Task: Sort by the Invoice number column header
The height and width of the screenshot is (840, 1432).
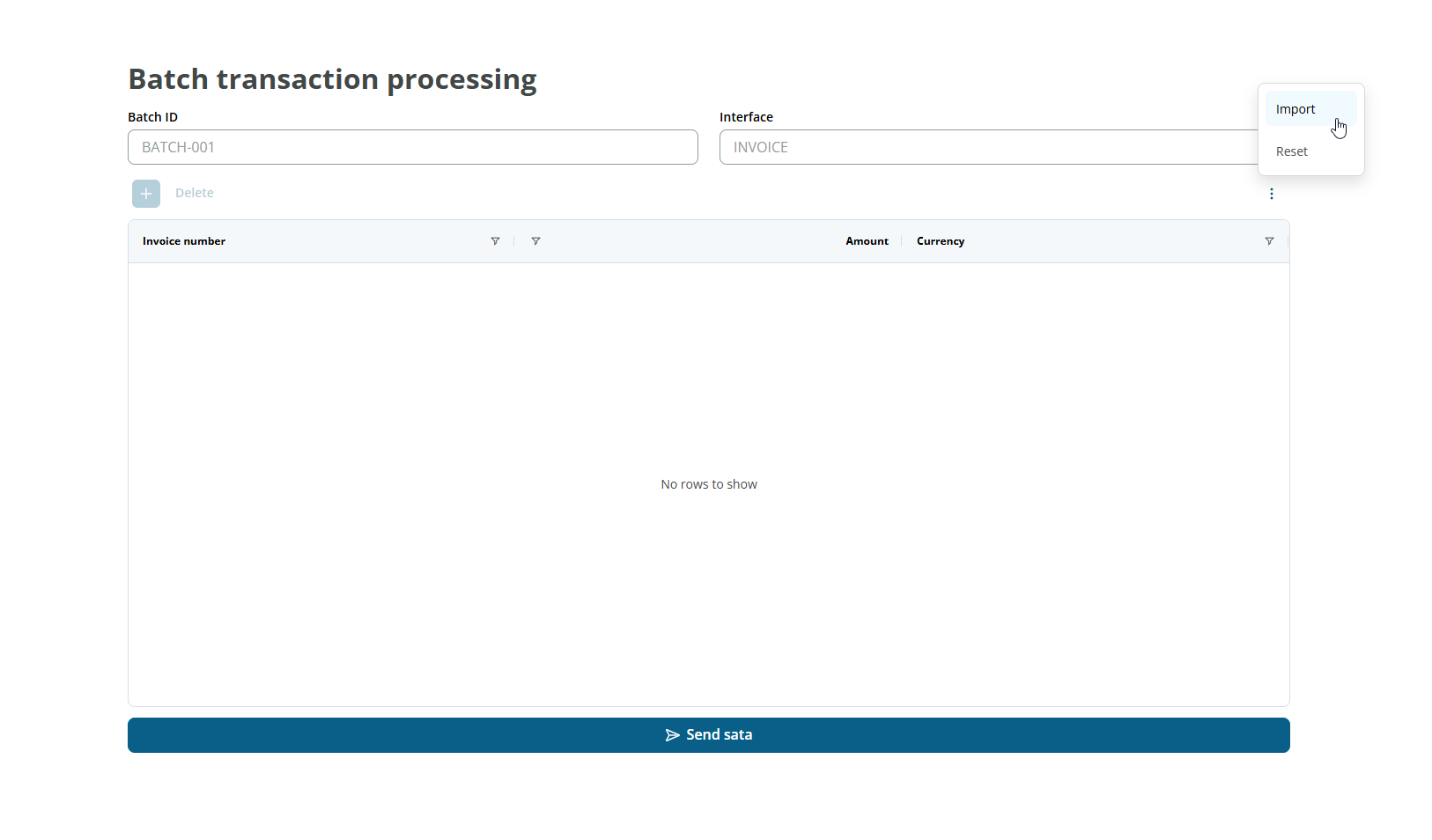Action: (184, 240)
